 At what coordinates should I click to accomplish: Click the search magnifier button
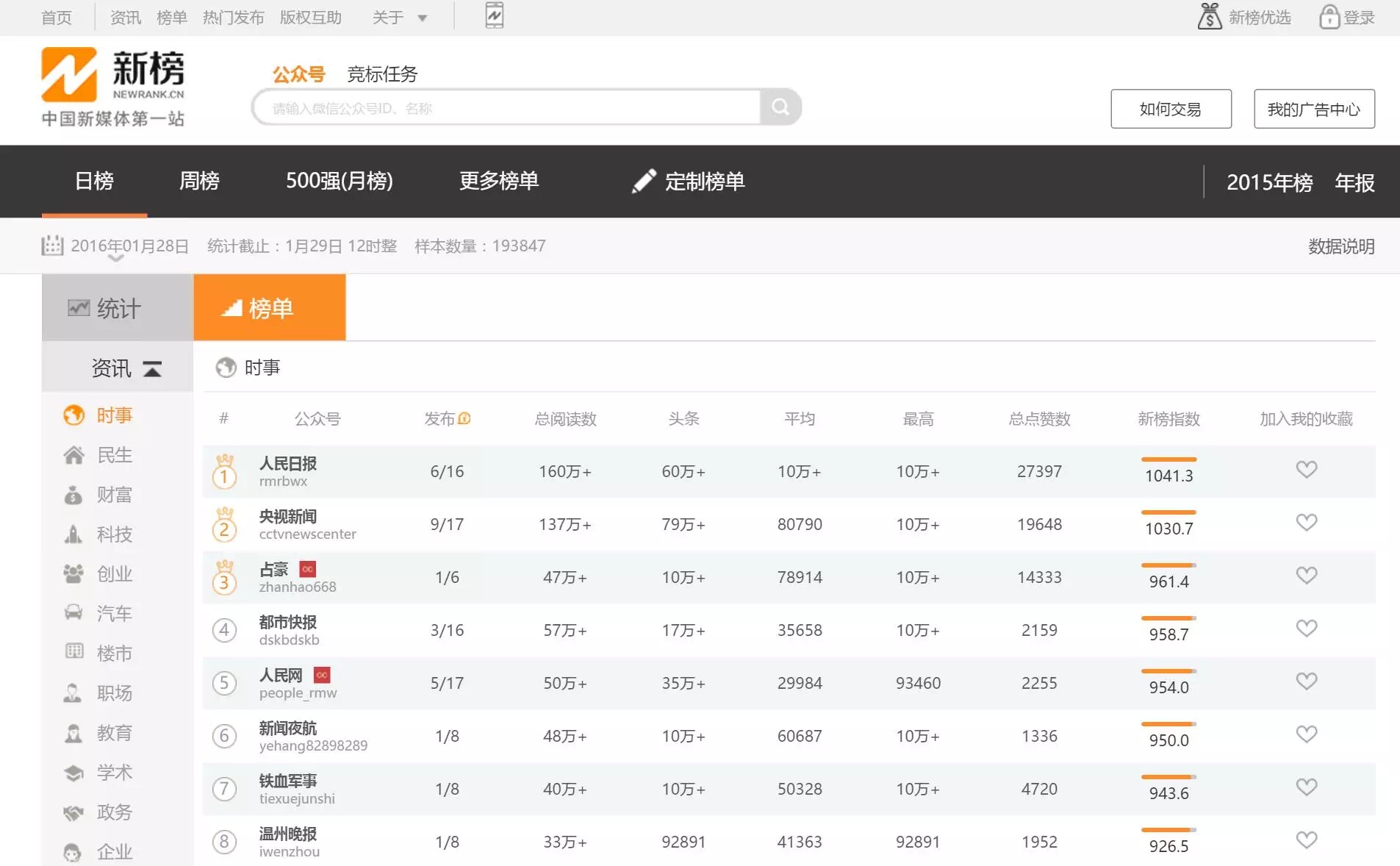780,107
